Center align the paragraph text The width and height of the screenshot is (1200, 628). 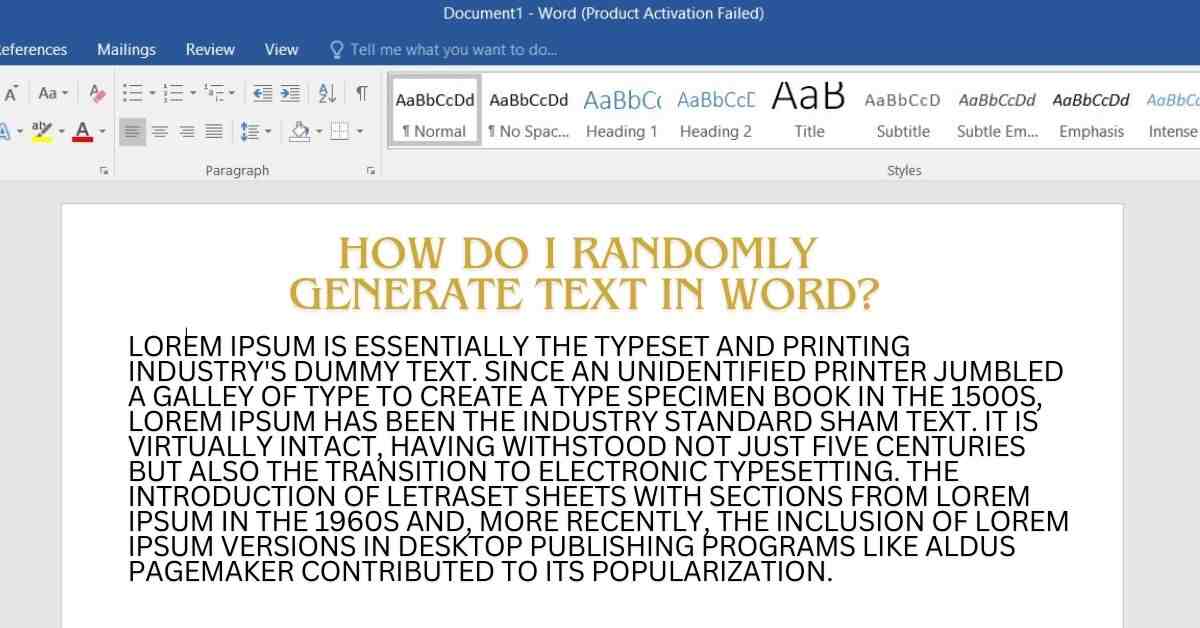coord(160,131)
